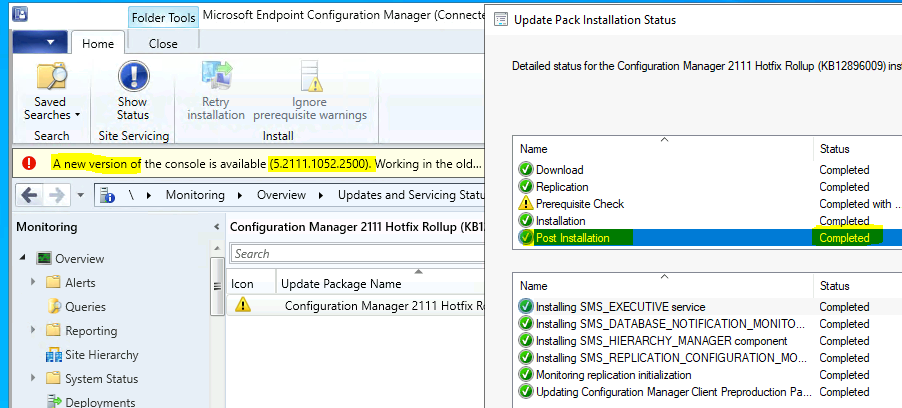This screenshot has height=408, width=902.
Task: Click Ignore prerequisite warnings icon
Action: click(x=310, y=77)
